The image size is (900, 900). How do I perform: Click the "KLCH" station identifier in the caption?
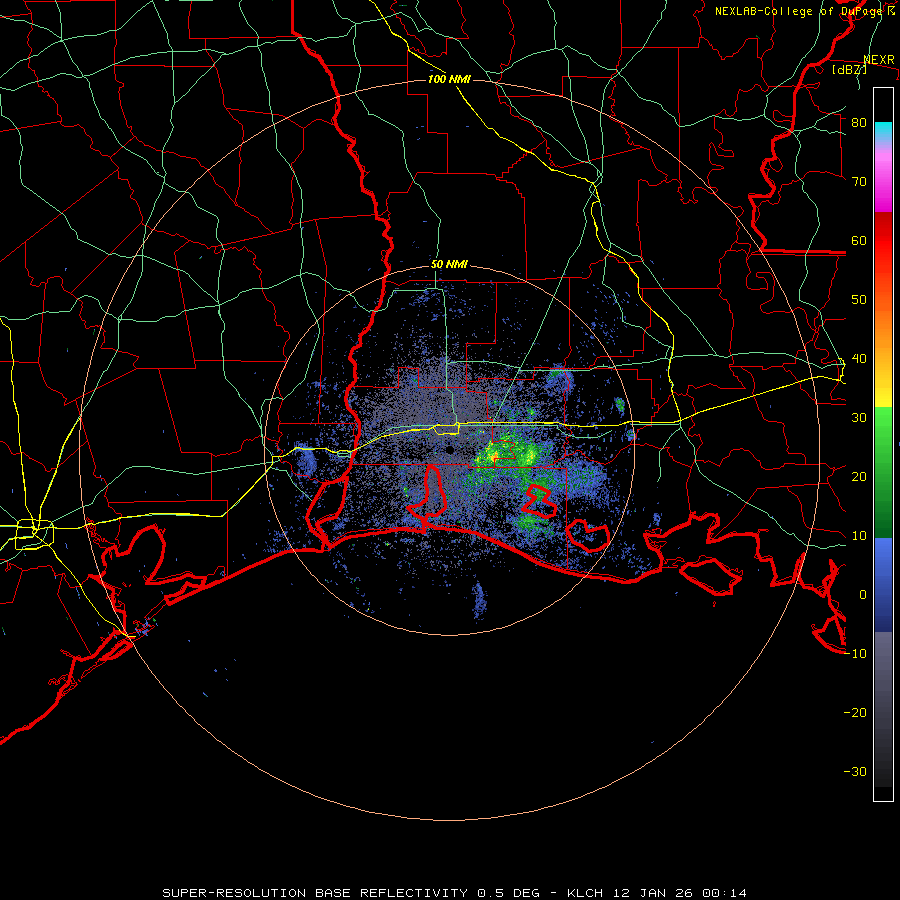(585, 893)
